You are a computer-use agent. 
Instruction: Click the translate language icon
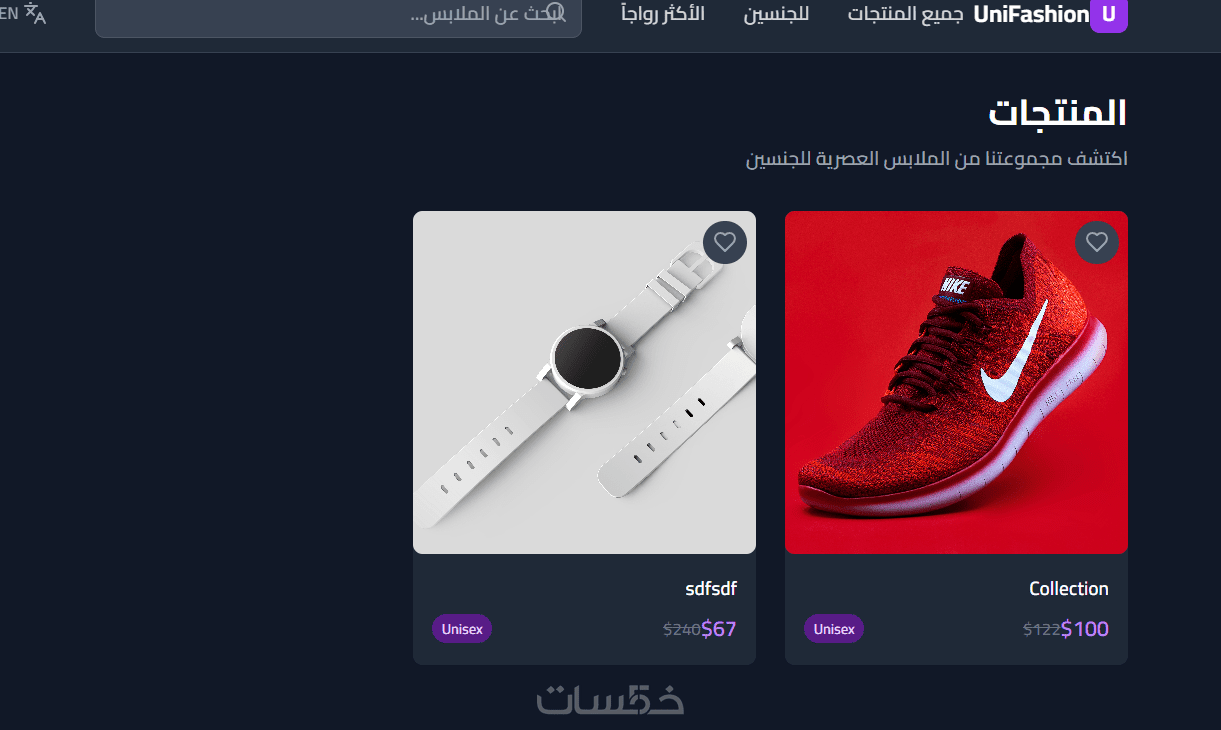(x=35, y=14)
